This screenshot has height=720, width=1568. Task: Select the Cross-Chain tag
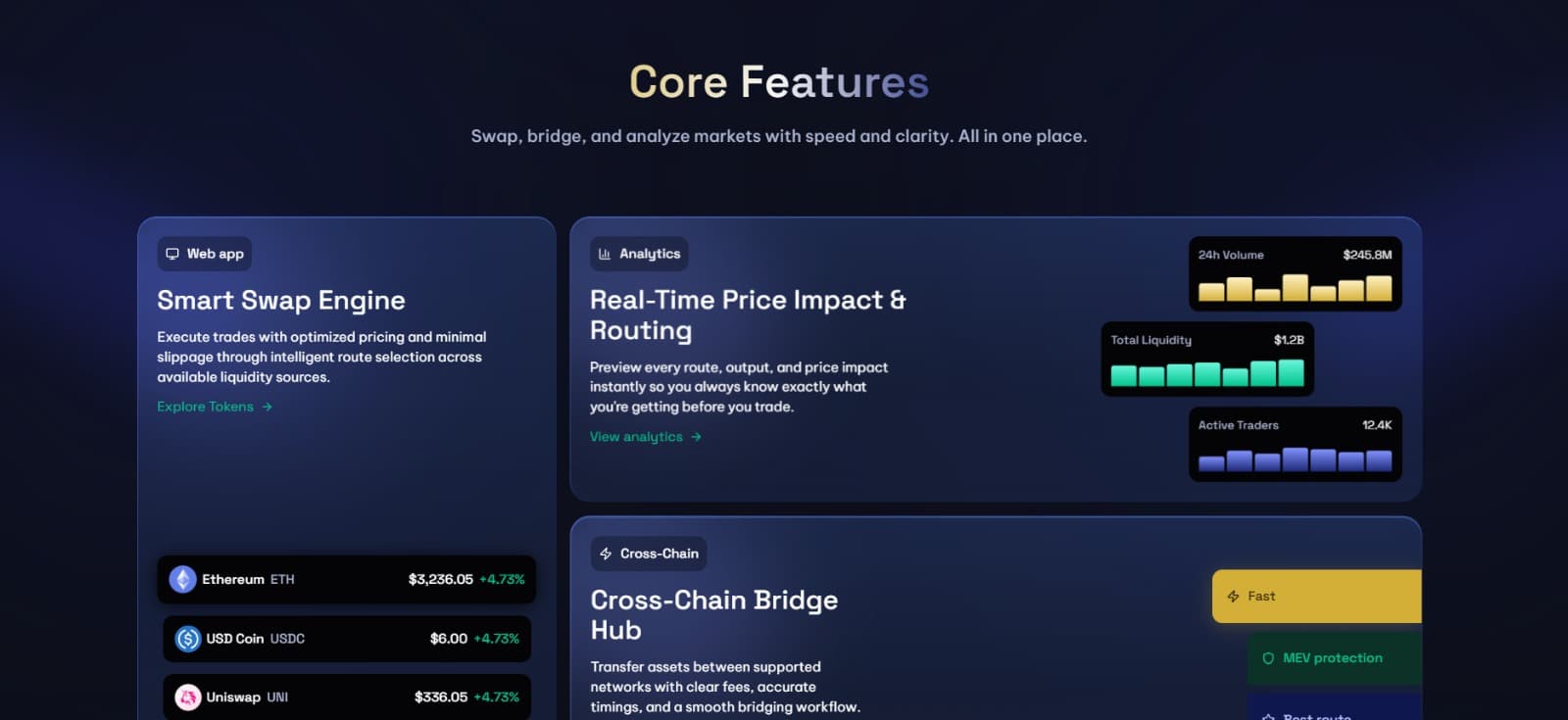click(x=649, y=553)
